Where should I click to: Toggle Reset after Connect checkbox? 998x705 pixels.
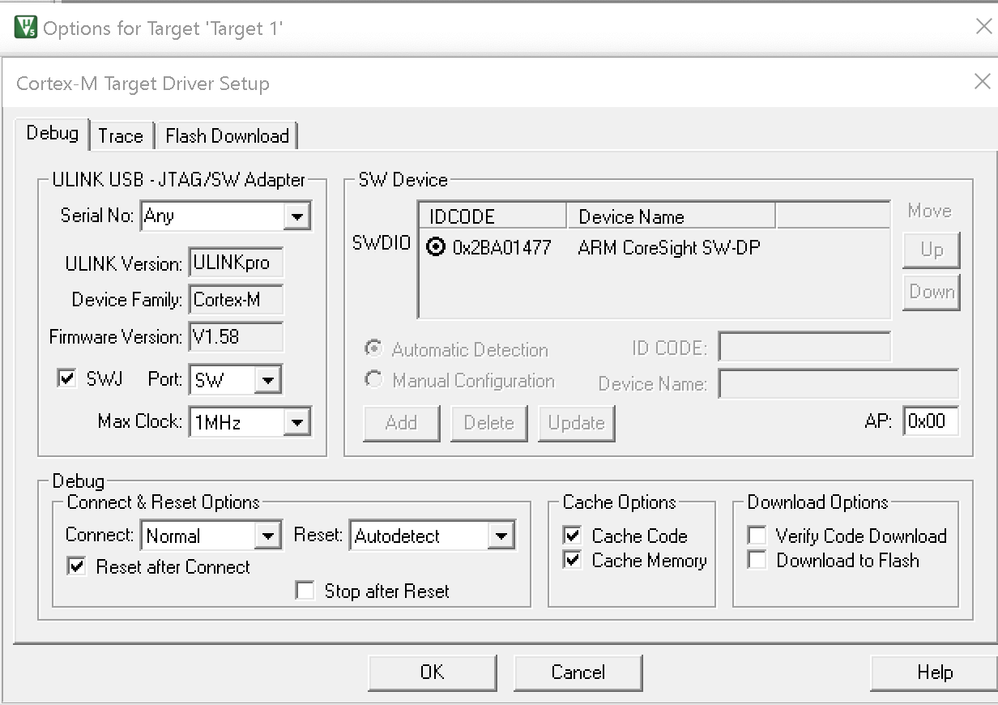tap(76, 566)
